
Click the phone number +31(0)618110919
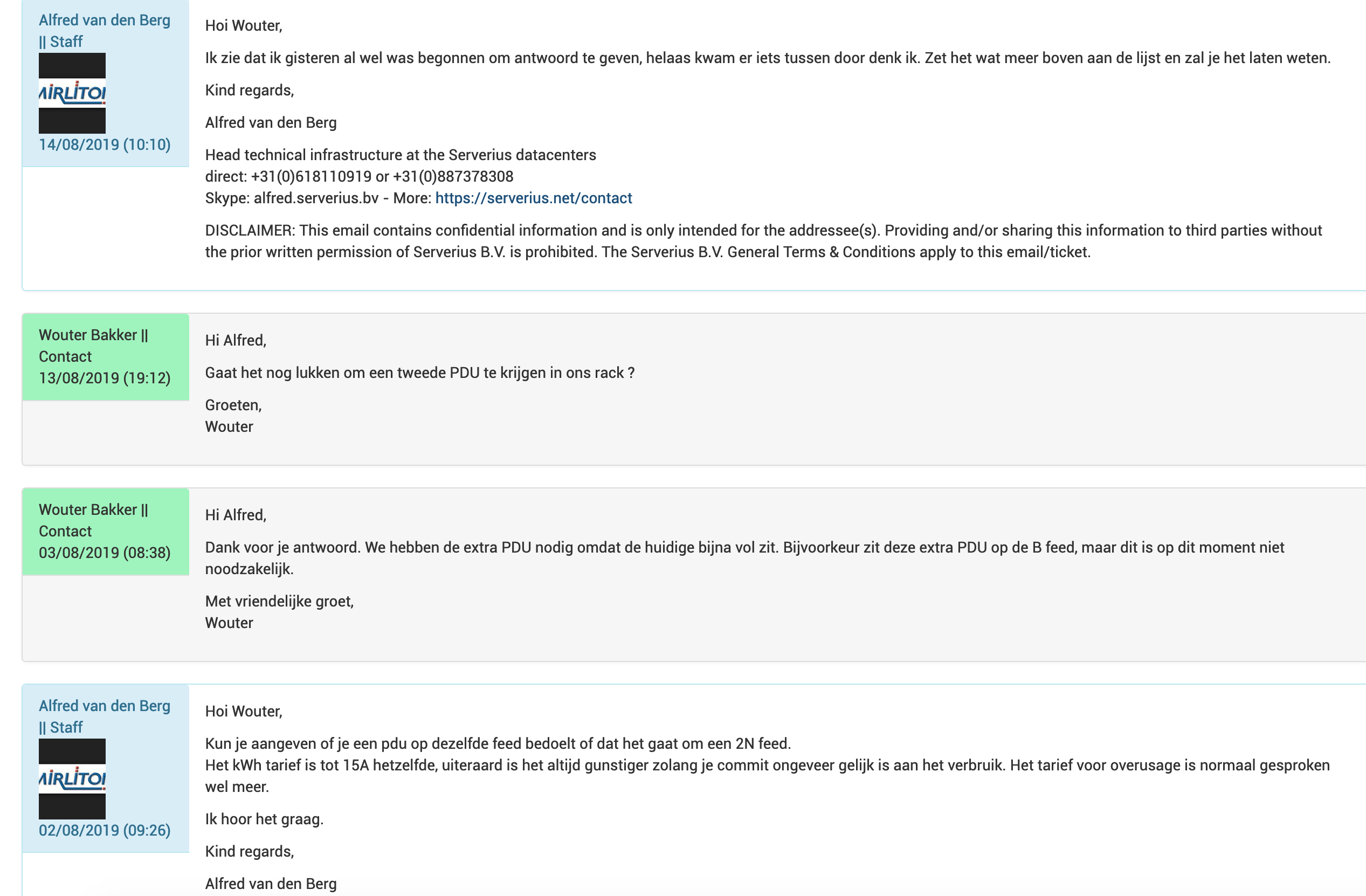click(x=311, y=177)
